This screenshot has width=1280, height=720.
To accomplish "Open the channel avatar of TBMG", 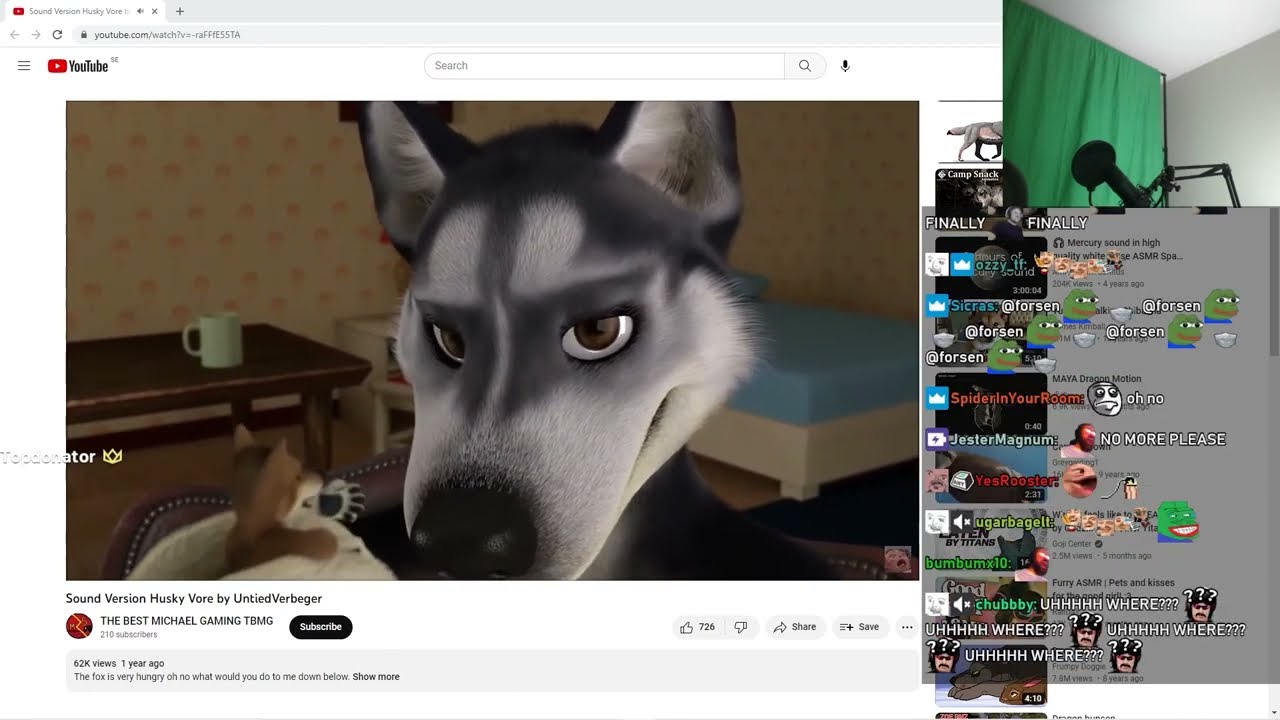I will pos(79,627).
